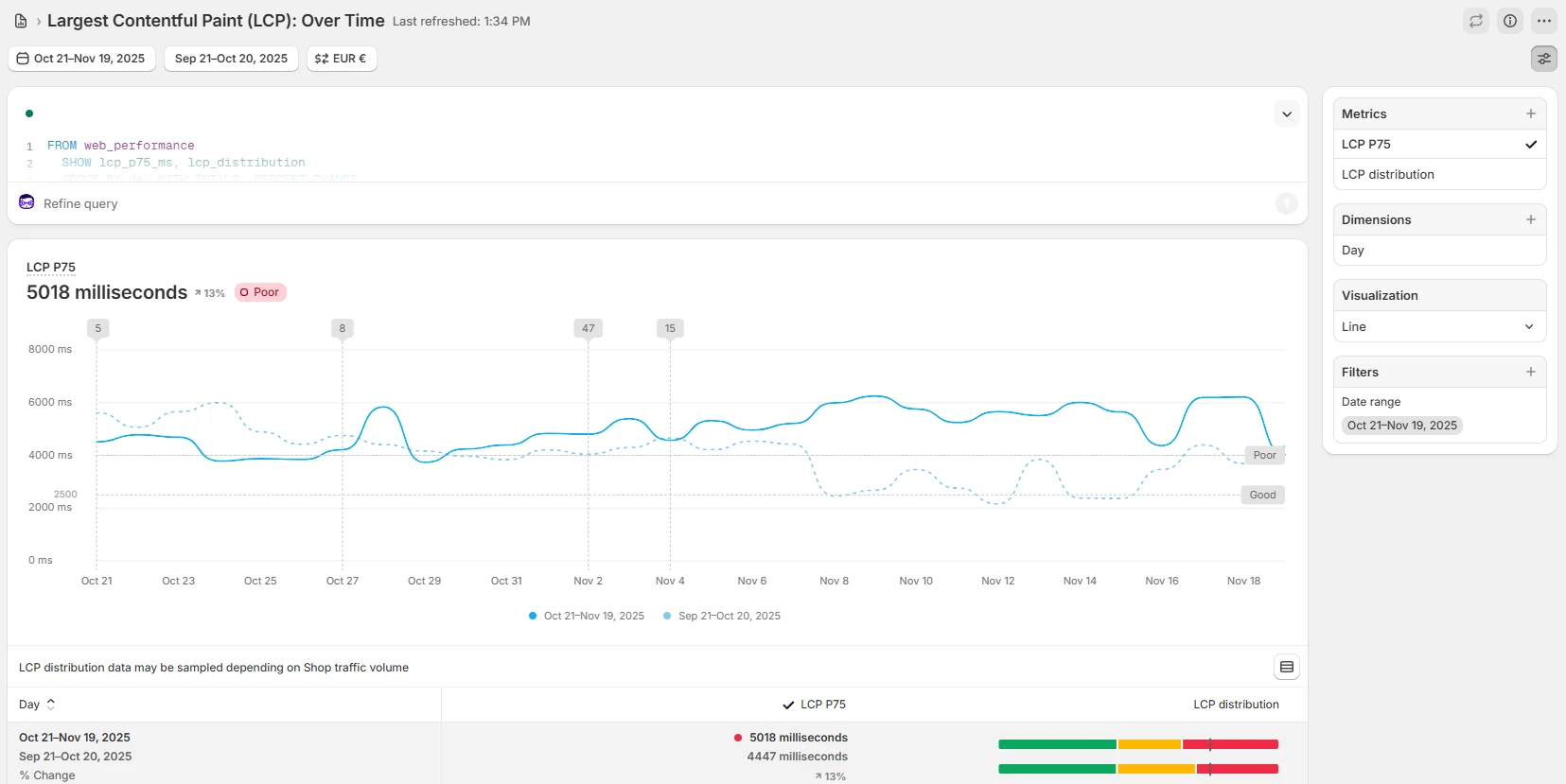Screen dimensions: 1566x784
Task: Add a dimension with plus icon
Action: pos(1531,219)
